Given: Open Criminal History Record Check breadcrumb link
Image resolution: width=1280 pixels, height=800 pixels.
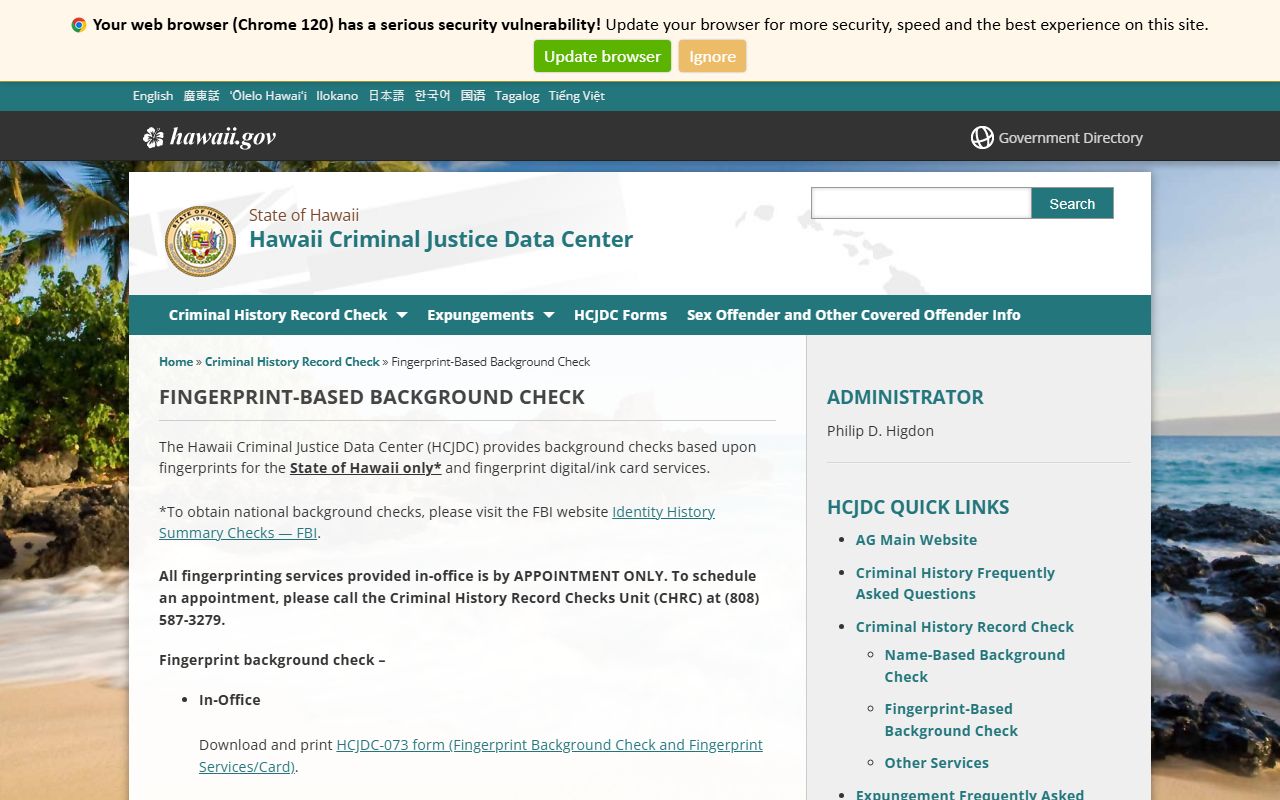Looking at the screenshot, I should coord(292,362).
